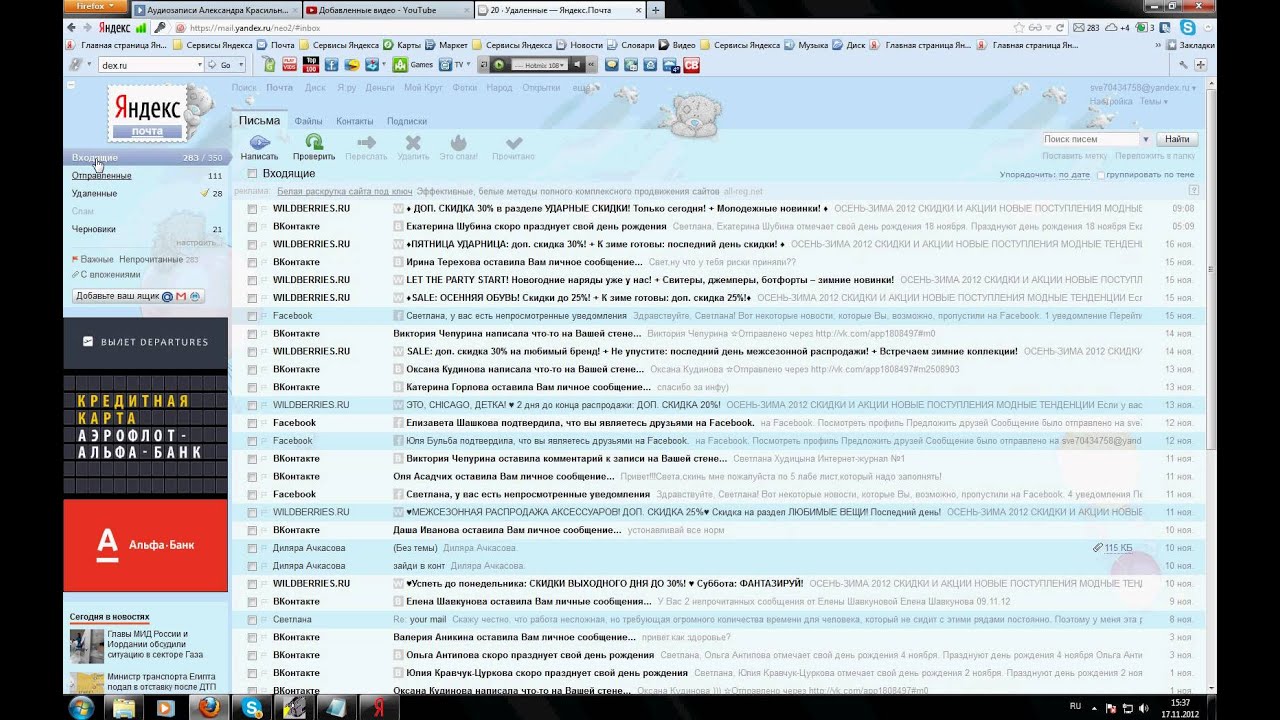The width and height of the screenshot is (1280, 720).
Task: Click the Найти search button
Action: point(1177,139)
